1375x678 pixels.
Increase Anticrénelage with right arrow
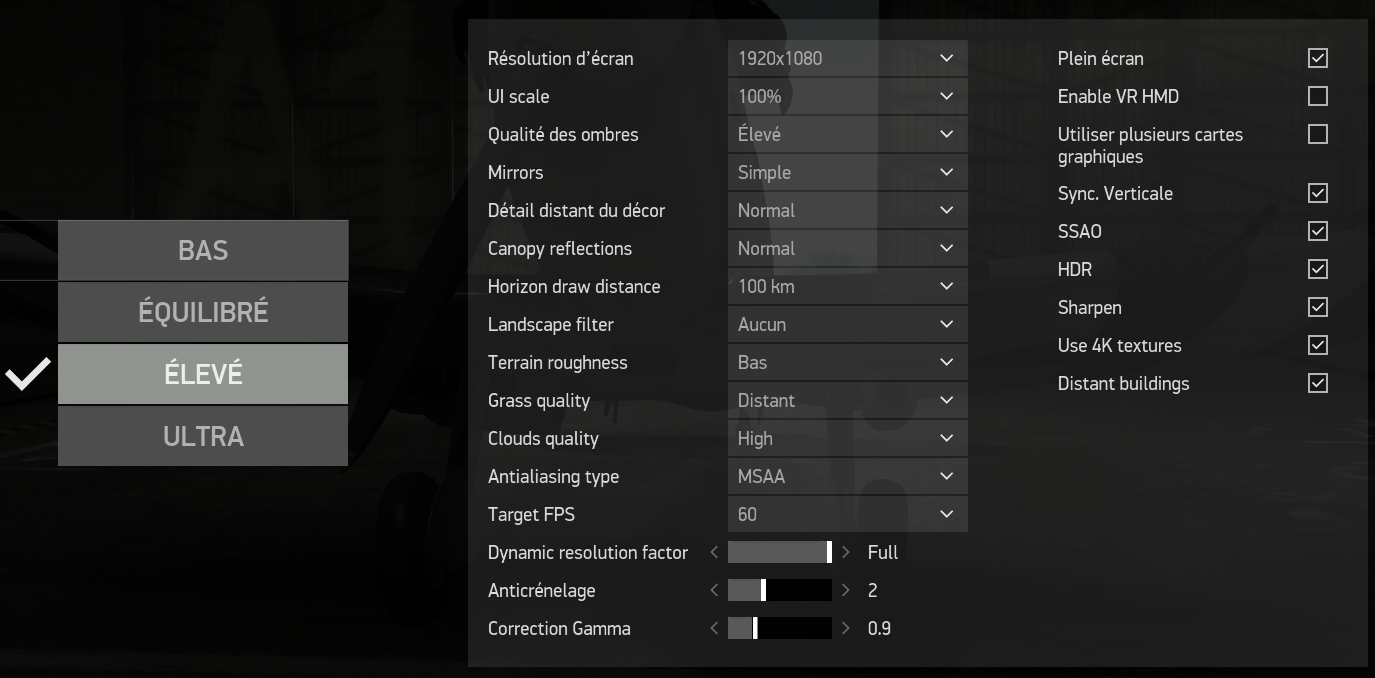[846, 590]
